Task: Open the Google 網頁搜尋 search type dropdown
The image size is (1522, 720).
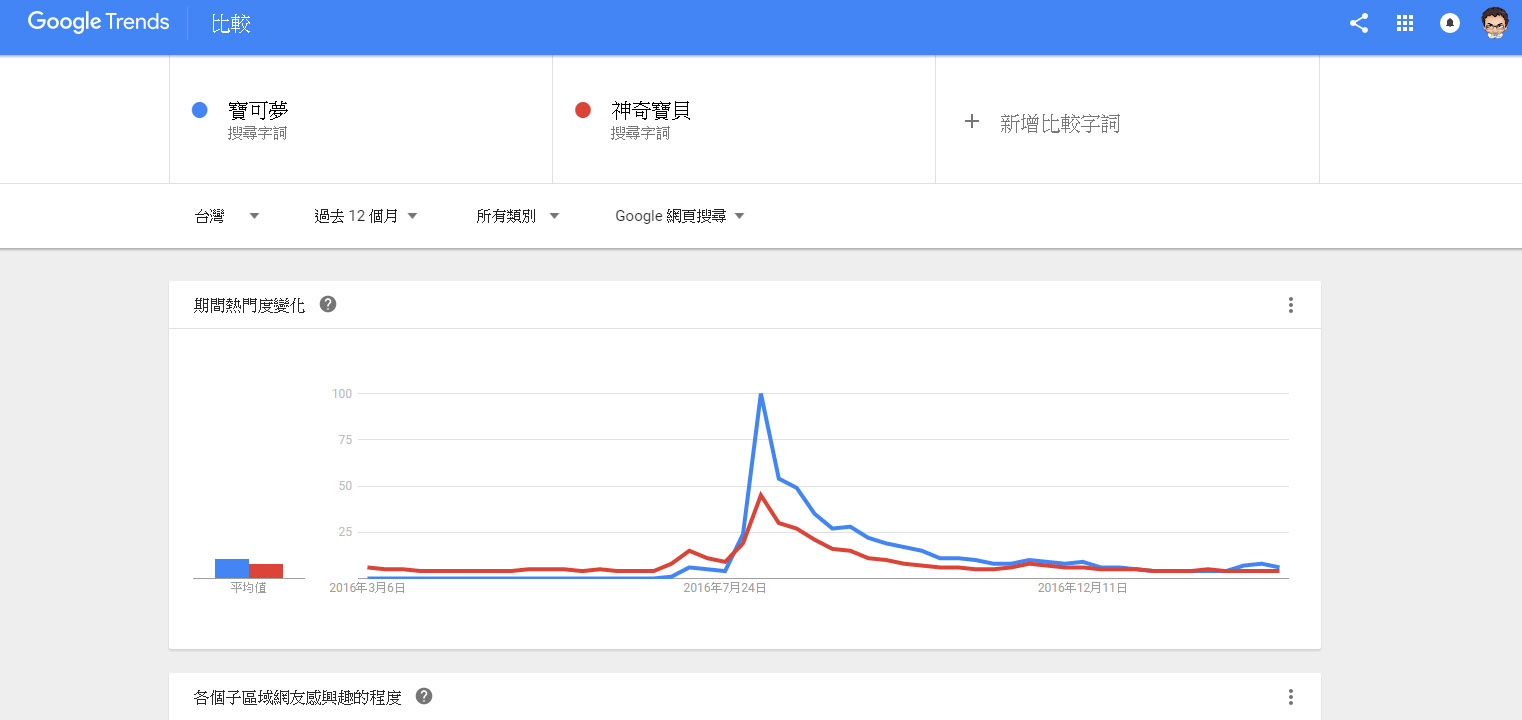Action: click(680, 216)
